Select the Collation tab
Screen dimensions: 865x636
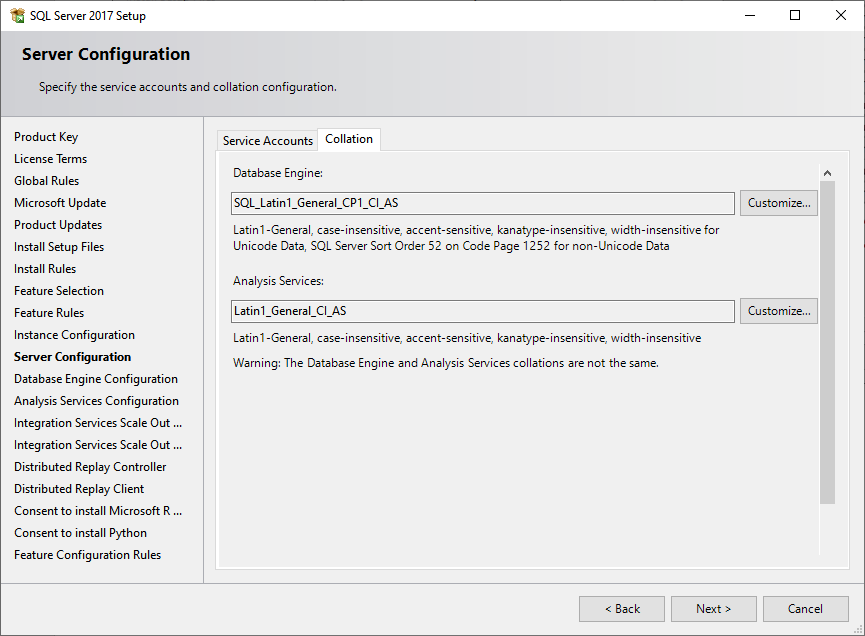click(x=349, y=139)
